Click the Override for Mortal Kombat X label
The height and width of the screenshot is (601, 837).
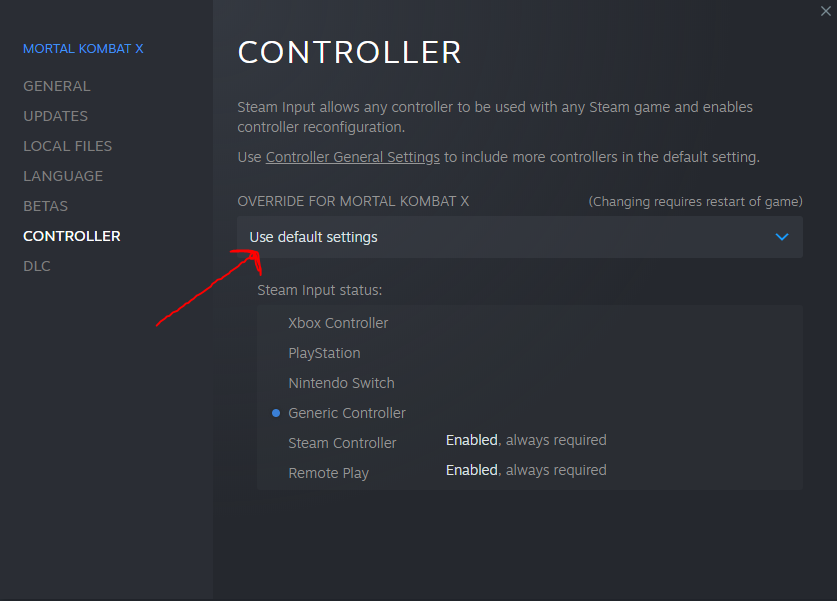(x=353, y=201)
